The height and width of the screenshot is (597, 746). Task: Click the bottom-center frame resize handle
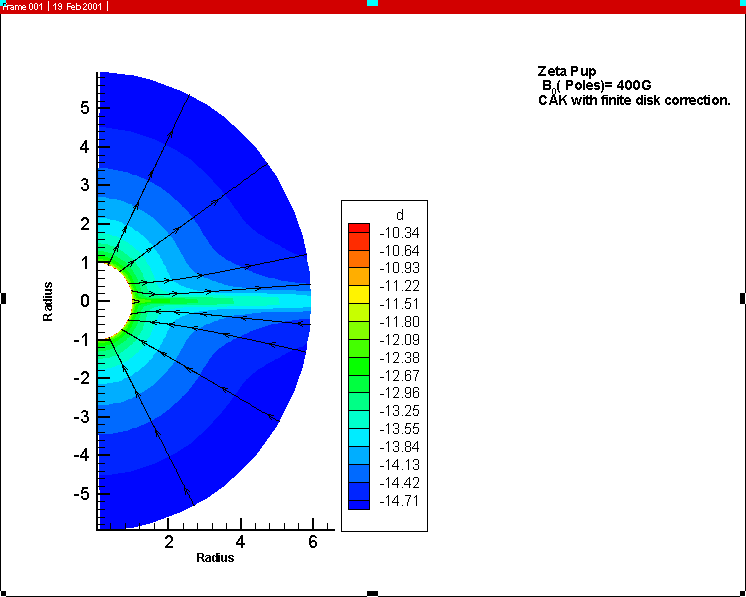tap(372, 593)
